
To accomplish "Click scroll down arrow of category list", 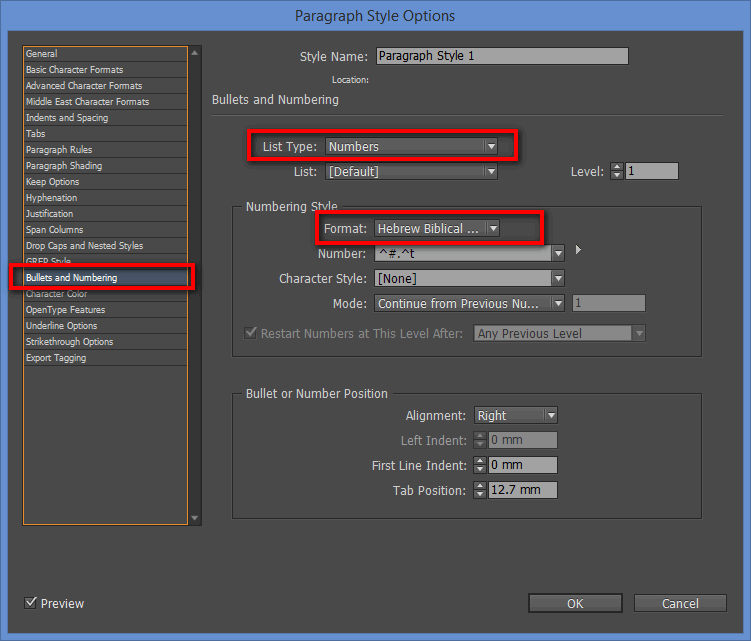I will point(194,518).
